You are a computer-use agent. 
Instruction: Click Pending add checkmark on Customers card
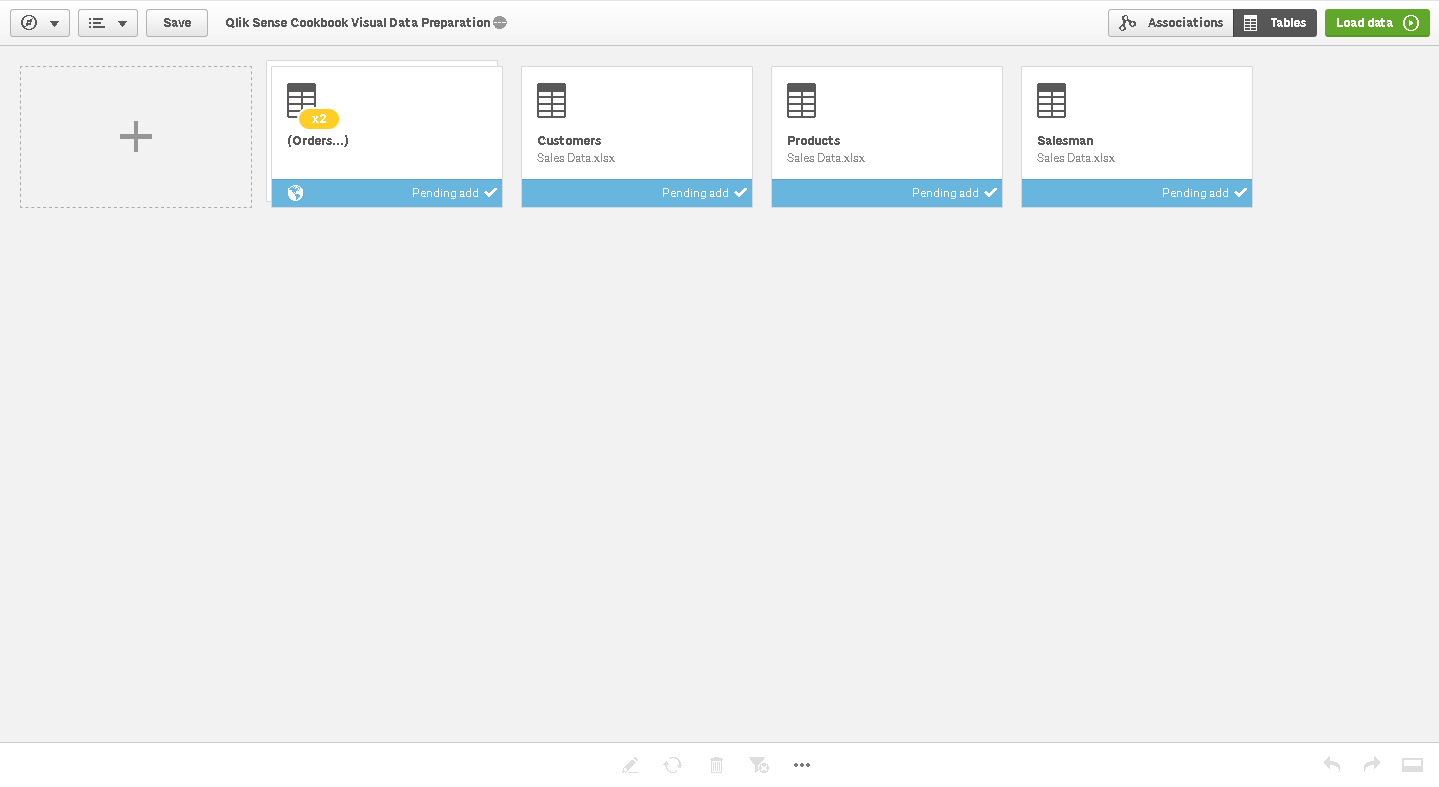(x=741, y=193)
